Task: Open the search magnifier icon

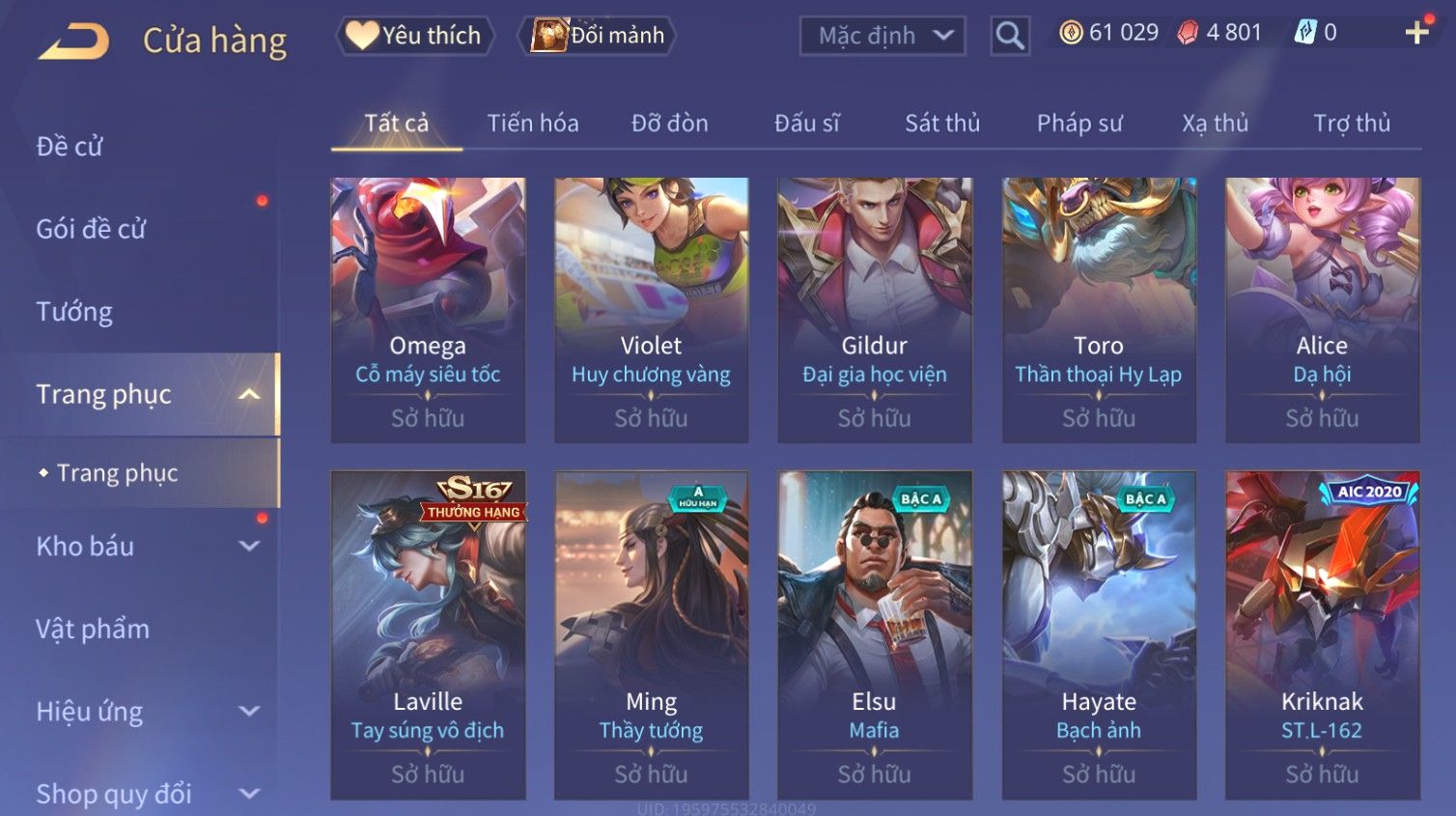Action: coord(1010,36)
